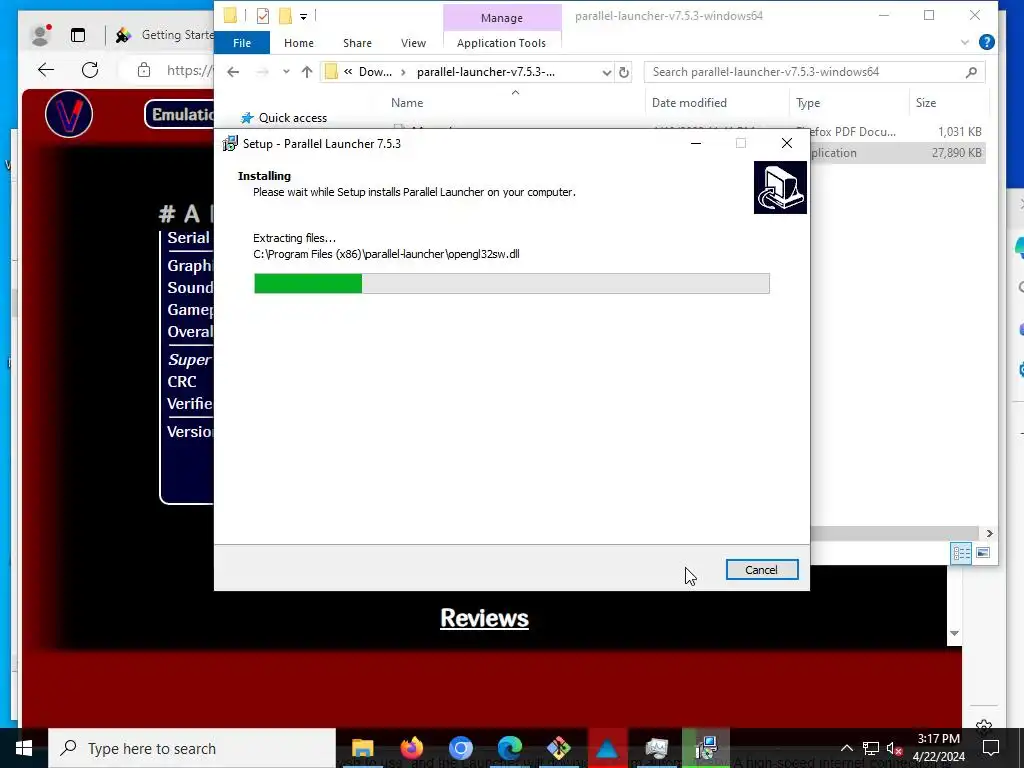Image resolution: width=1024 pixels, height=768 pixels.
Task: Click the search magnifier icon in File Explorer
Action: coord(971,72)
